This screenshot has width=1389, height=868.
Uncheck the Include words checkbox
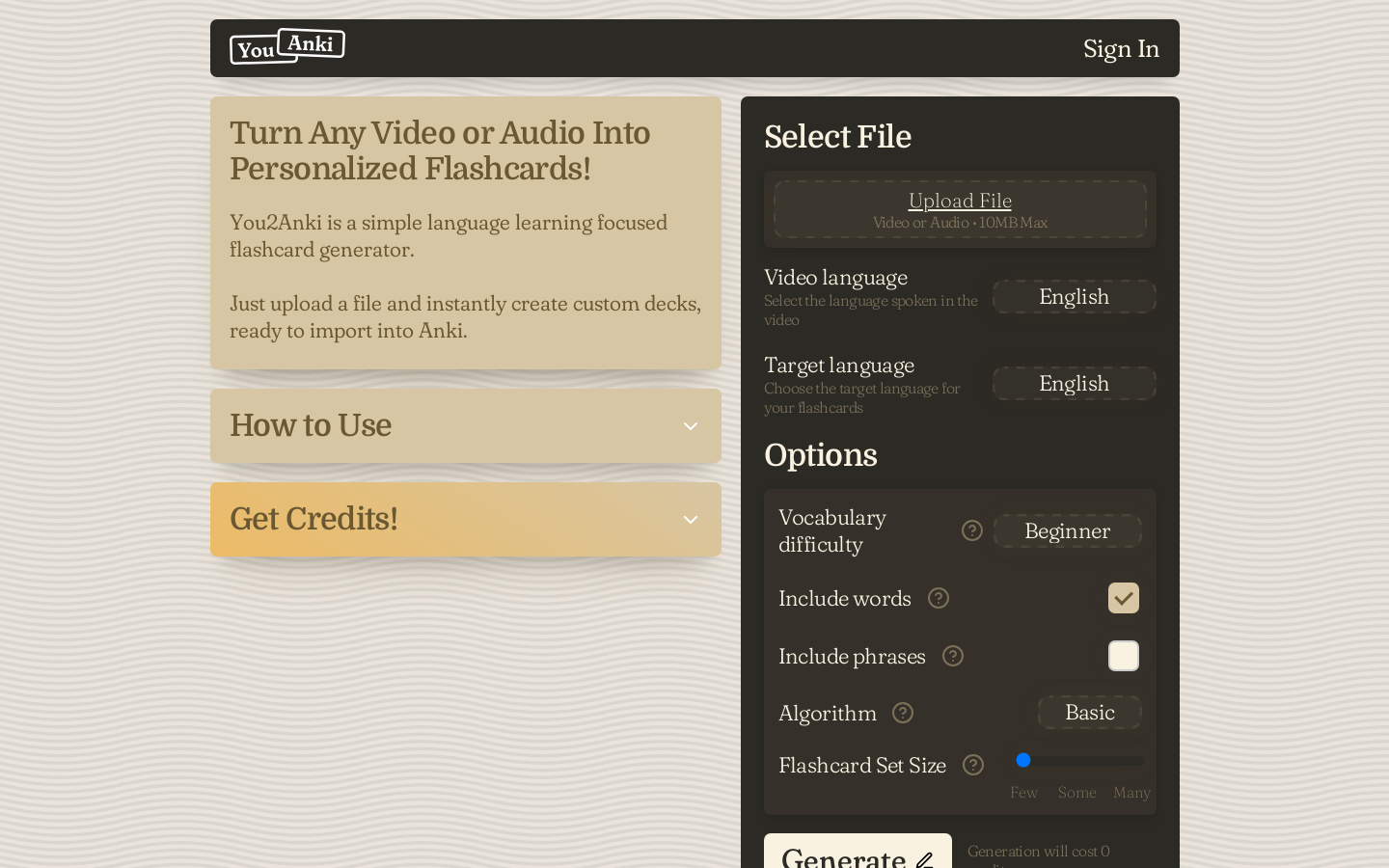(x=1124, y=598)
